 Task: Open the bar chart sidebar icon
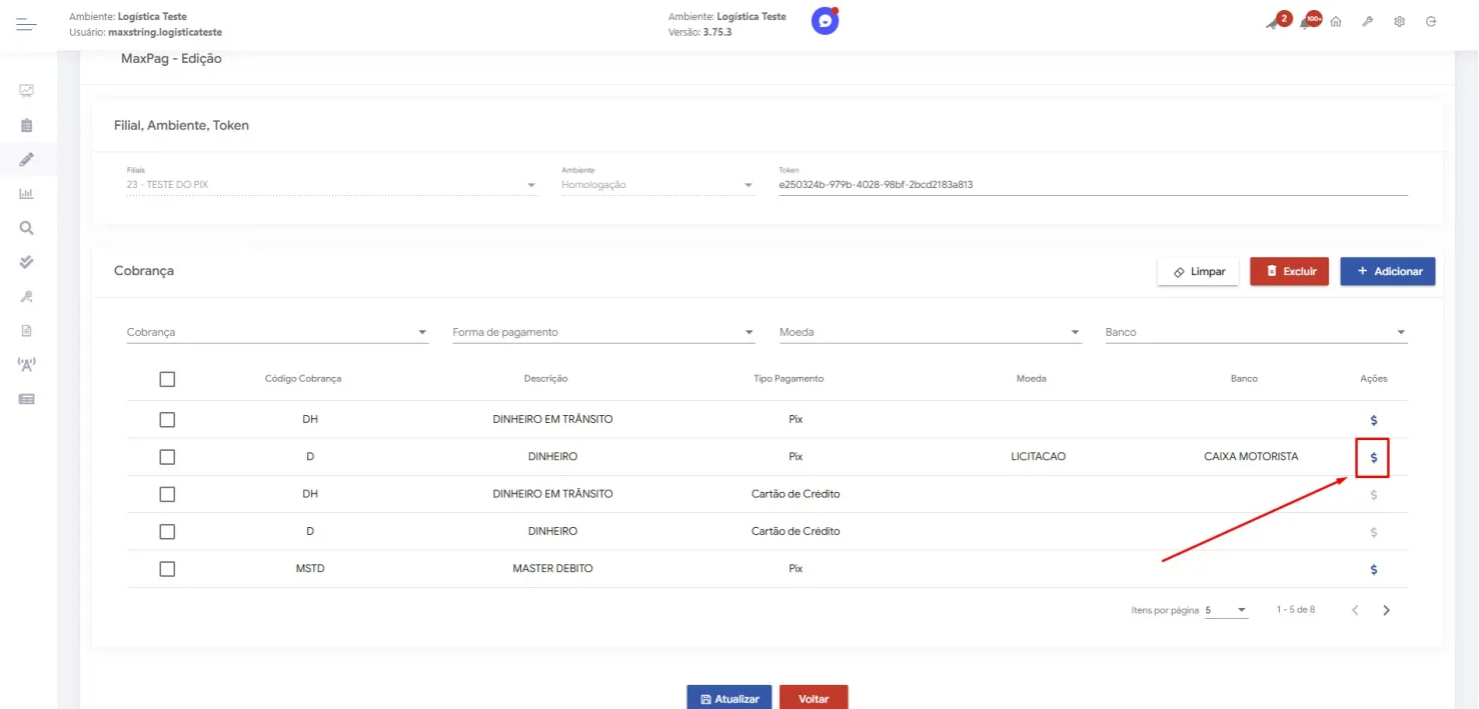click(x=27, y=193)
